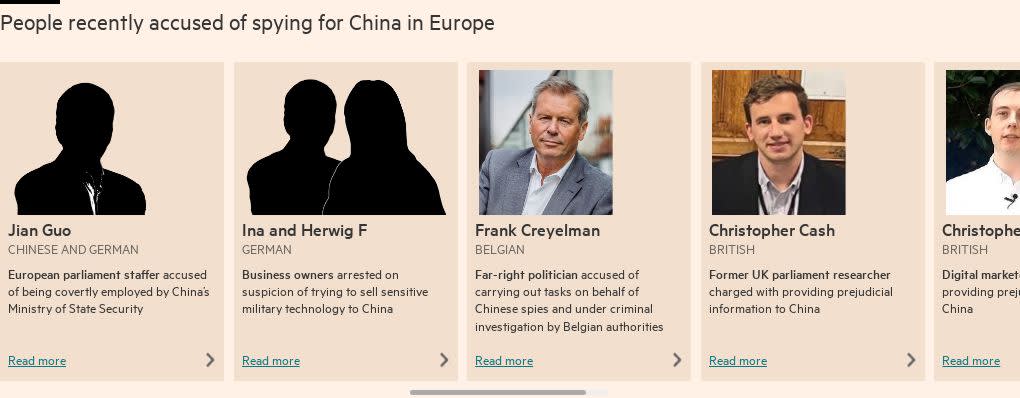Click chevron arrow on Jian Guo card
The height and width of the screenshot is (398, 1020).
click(x=210, y=360)
